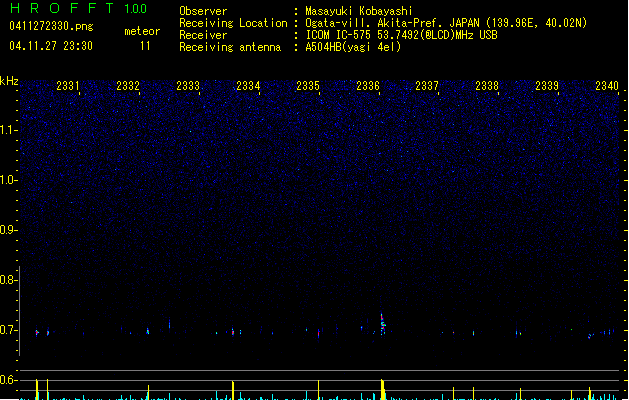
Task: Click the 1.1 kHz axis label
Action: tap(8, 130)
